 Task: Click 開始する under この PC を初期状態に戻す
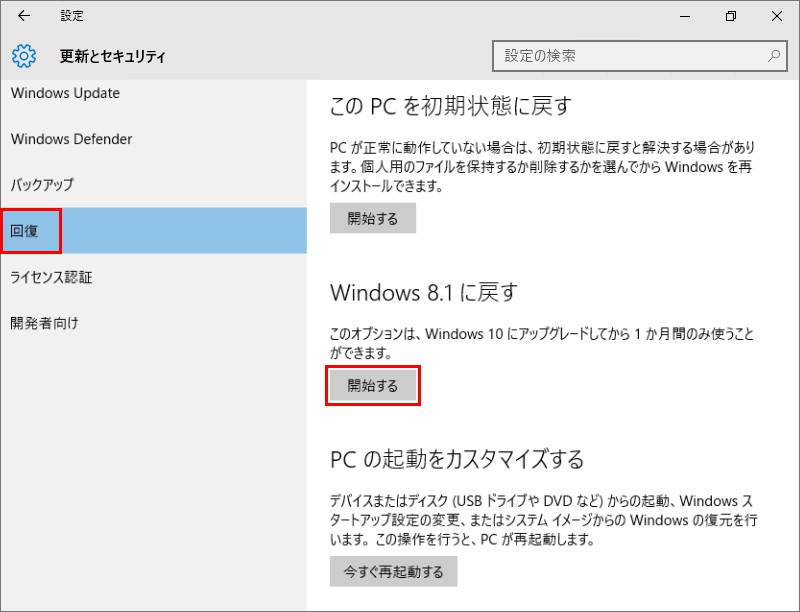pos(372,218)
